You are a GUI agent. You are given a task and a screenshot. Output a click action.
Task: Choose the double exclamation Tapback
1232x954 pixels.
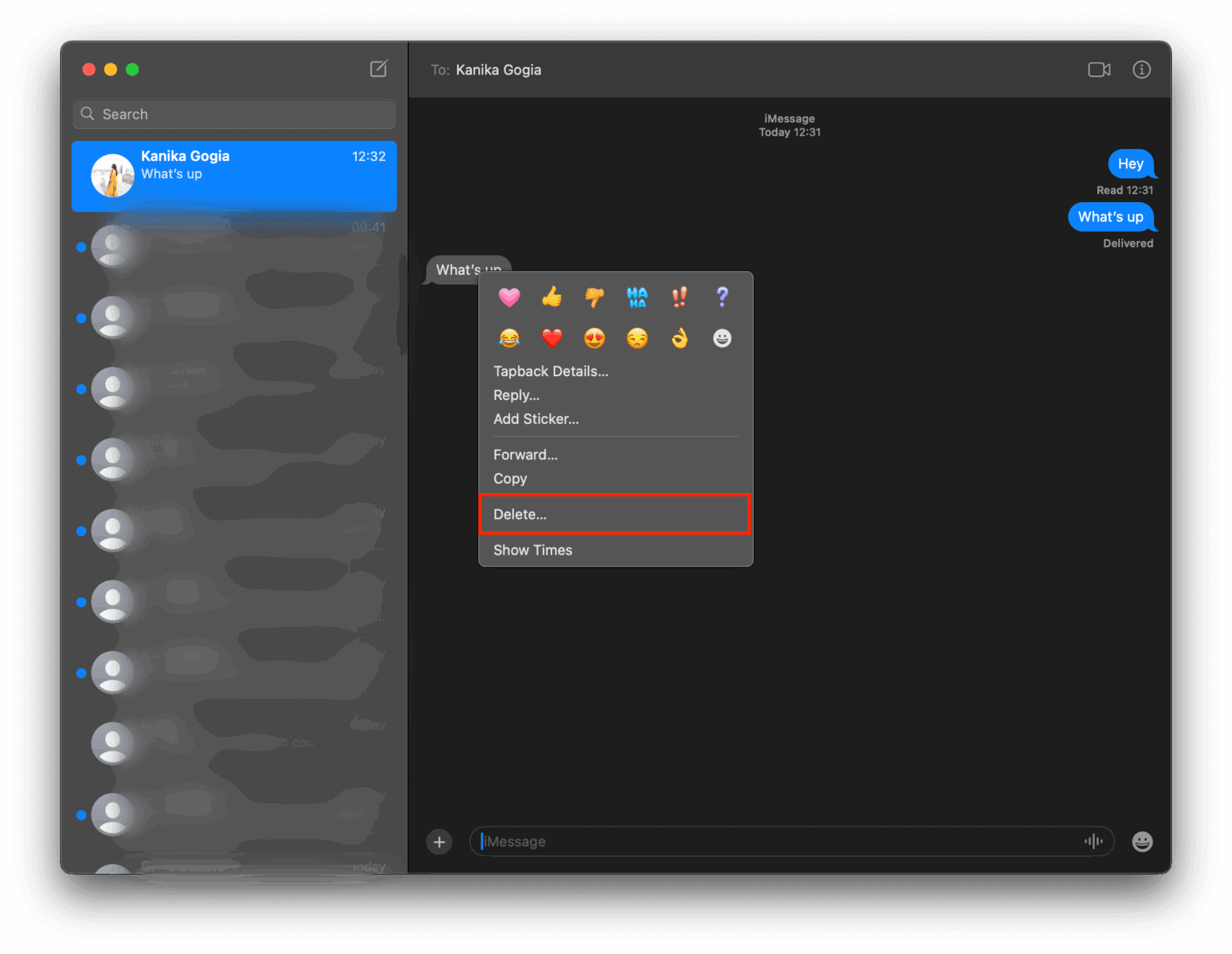pos(679,297)
